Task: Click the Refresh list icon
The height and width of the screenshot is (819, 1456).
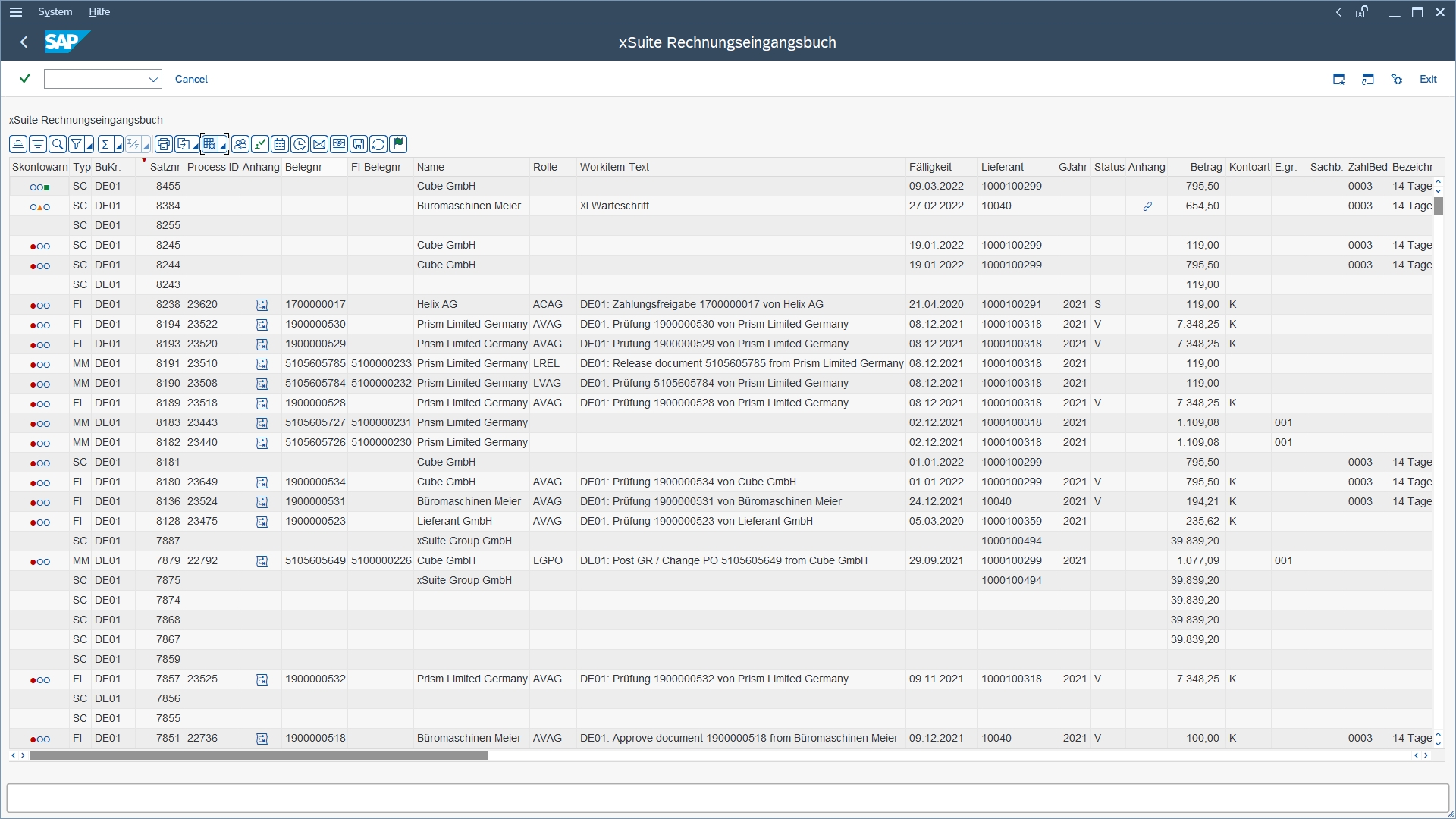Action: pyautogui.click(x=378, y=144)
